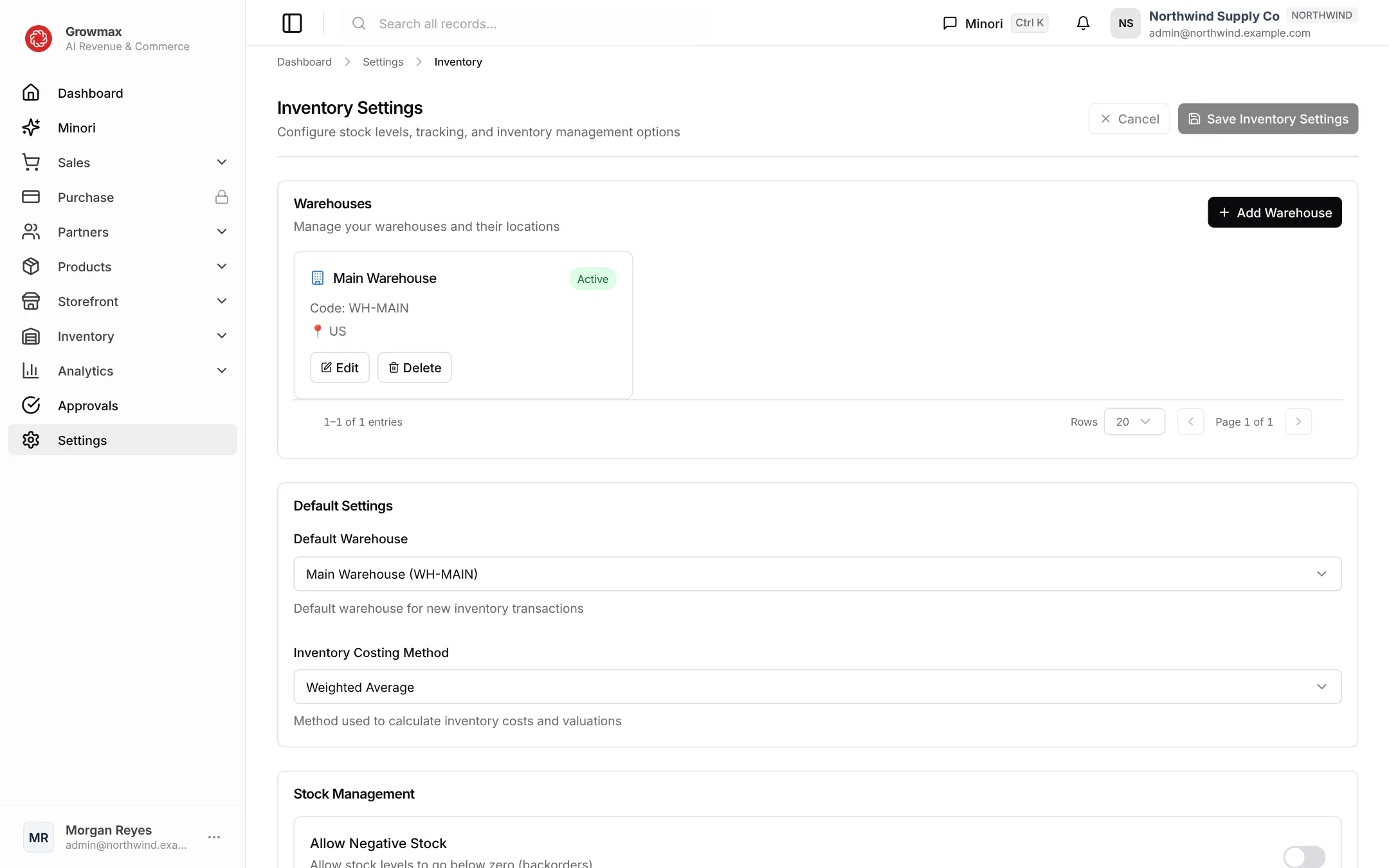
Task: Click the Minori sparkle icon in sidebar
Action: pyautogui.click(x=31, y=128)
